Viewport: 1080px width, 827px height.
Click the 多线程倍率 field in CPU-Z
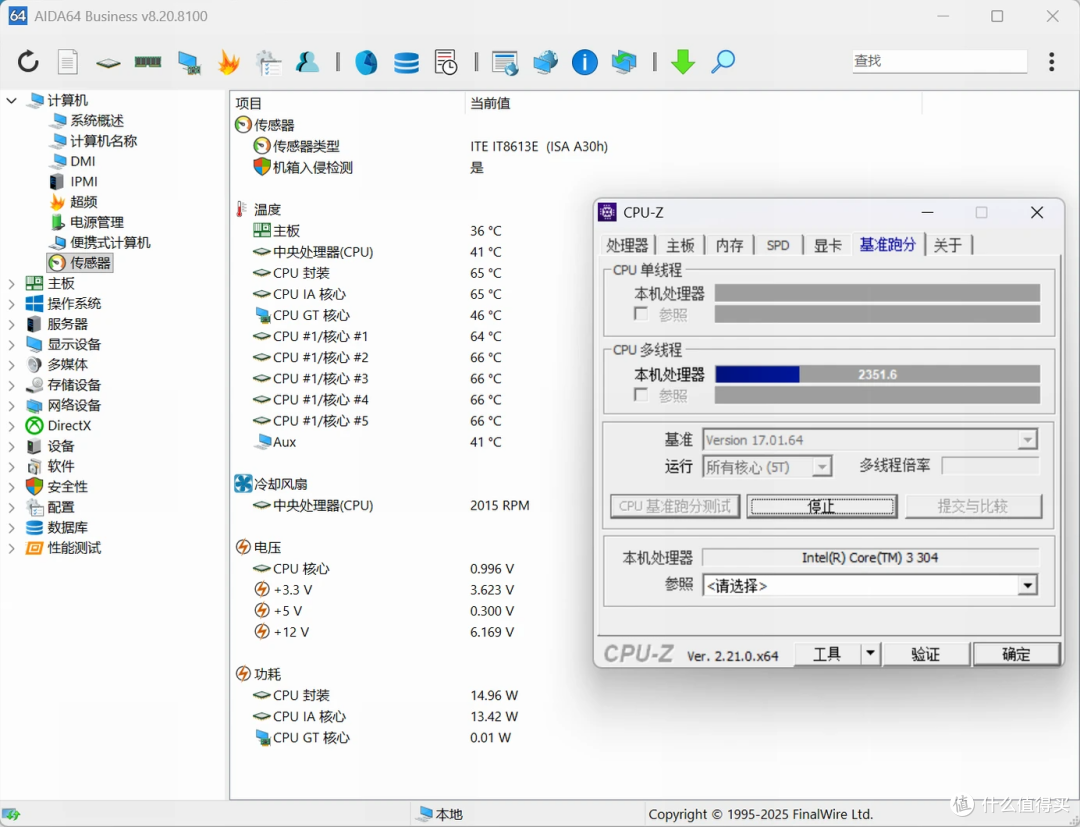tap(990, 466)
